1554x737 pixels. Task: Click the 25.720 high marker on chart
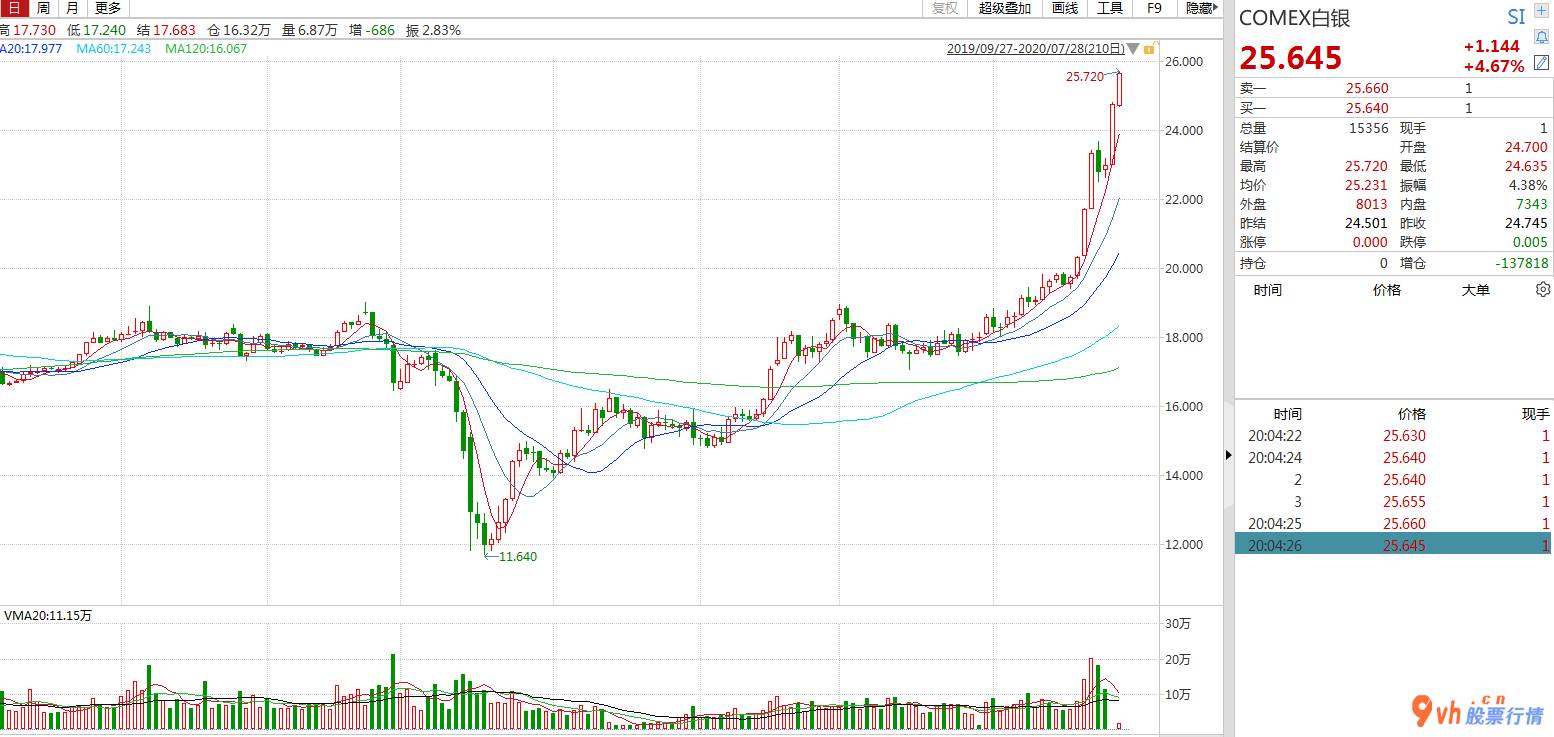coord(1085,76)
